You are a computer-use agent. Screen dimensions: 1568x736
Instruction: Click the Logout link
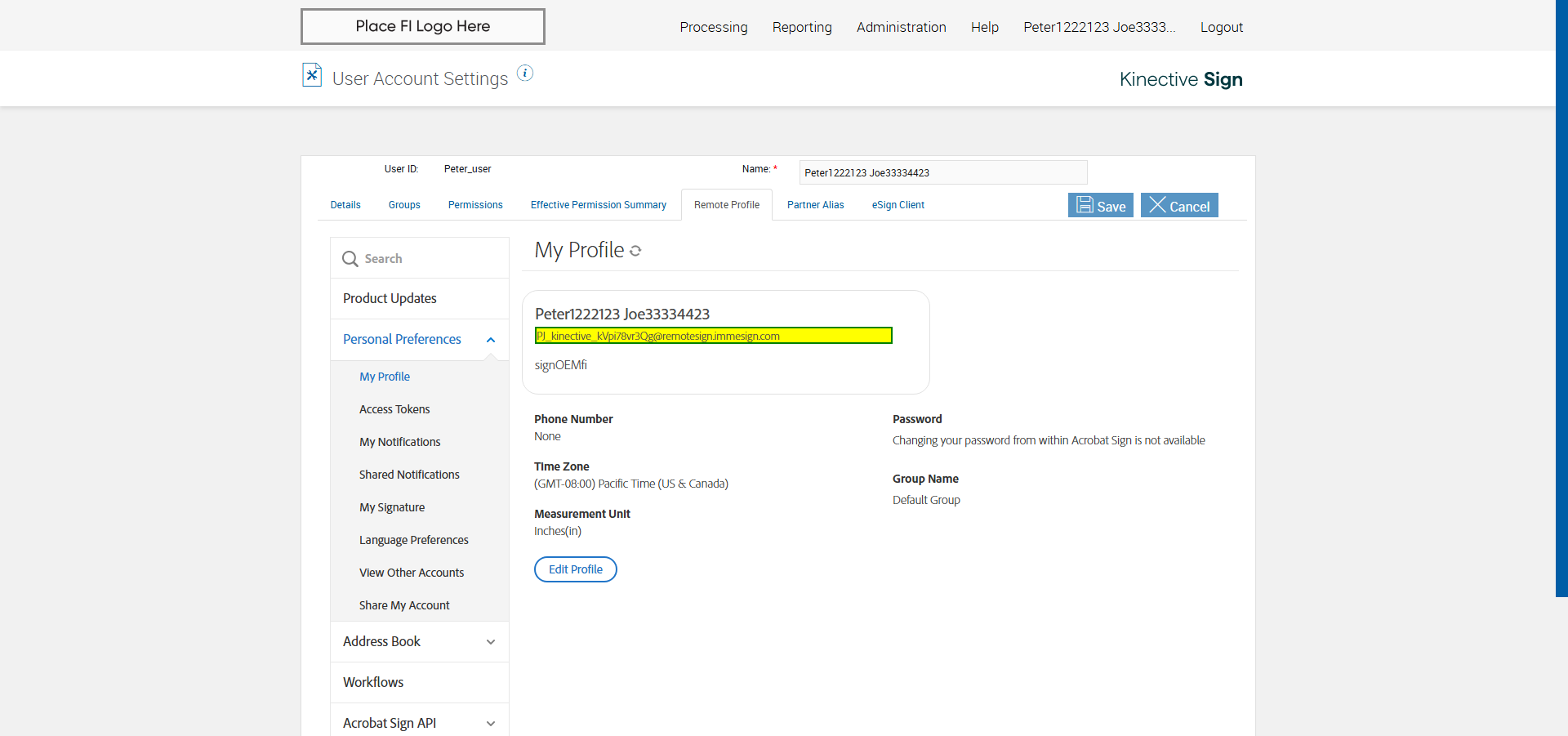click(x=1221, y=27)
